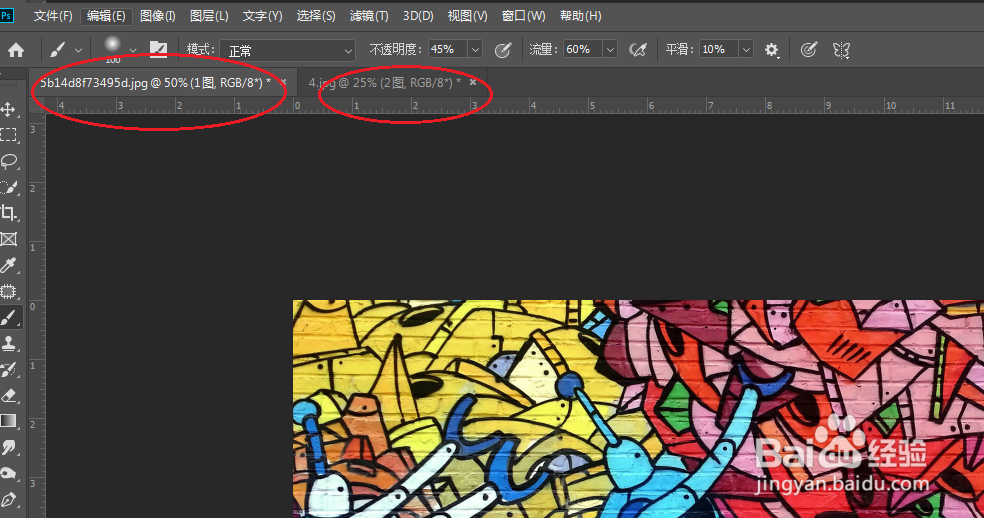Open symmetry paint butterfly options
Image resolution: width=984 pixels, height=518 pixels.
(x=841, y=50)
